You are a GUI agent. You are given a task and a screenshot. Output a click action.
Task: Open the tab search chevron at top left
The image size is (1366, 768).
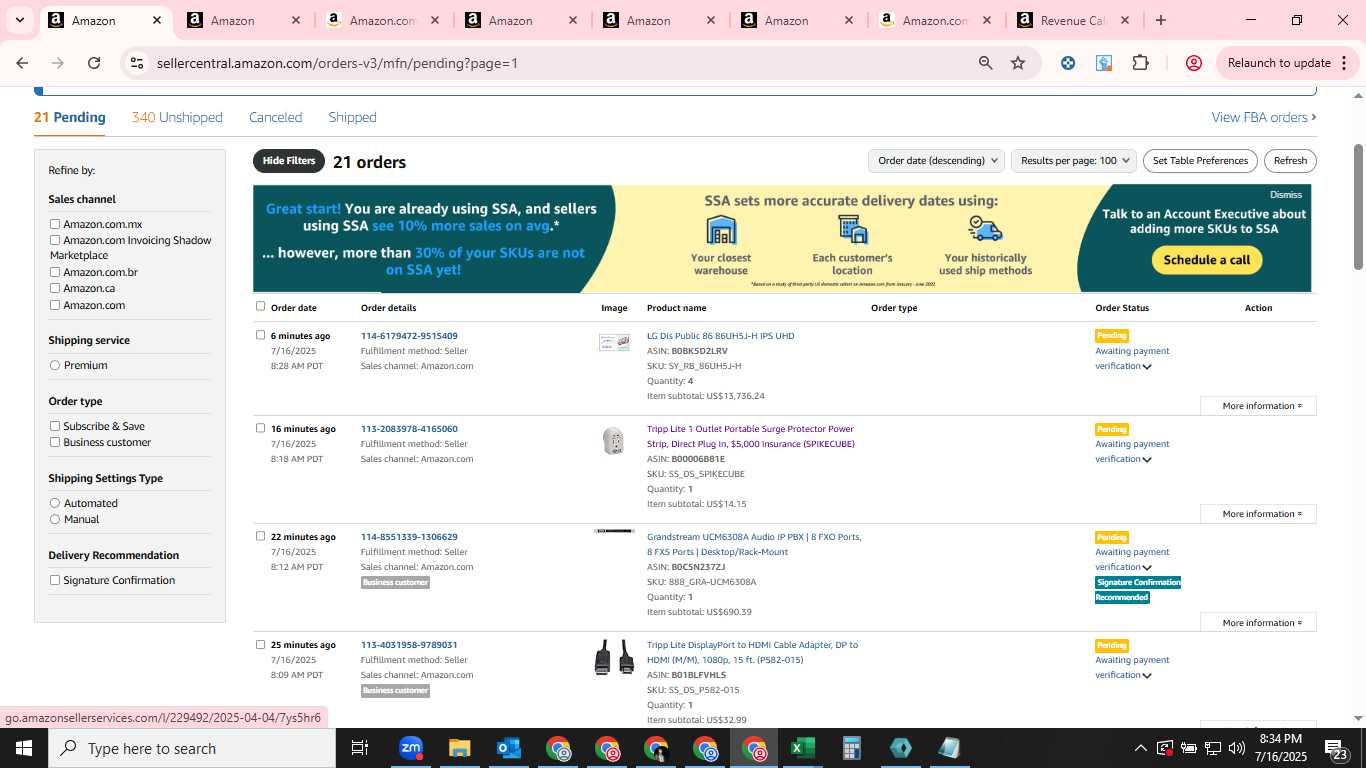pyautogui.click(x=19, y=20)
